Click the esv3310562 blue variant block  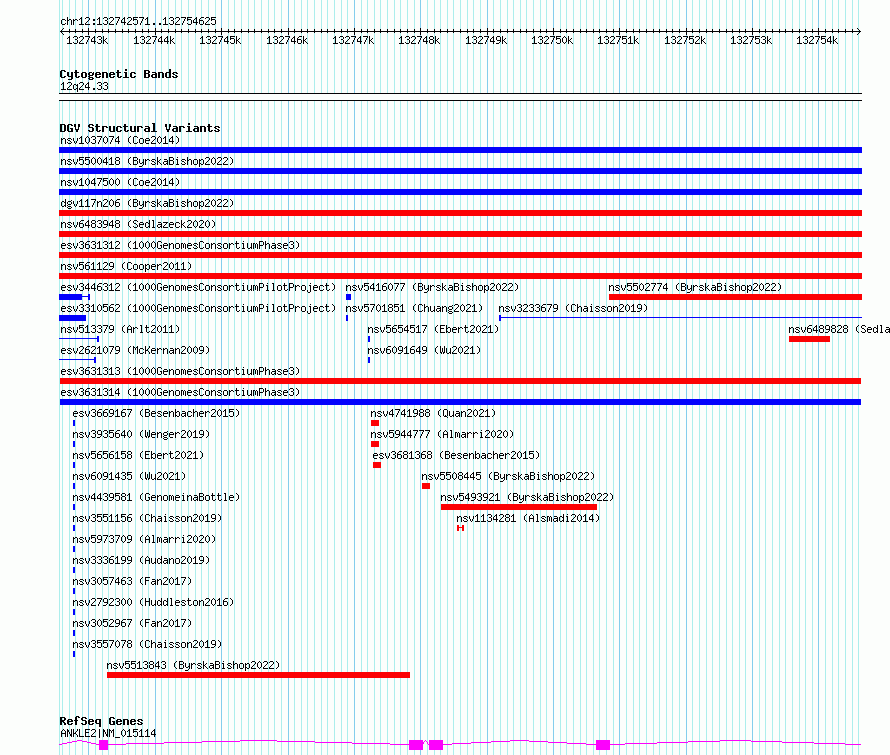coord(73,318)
